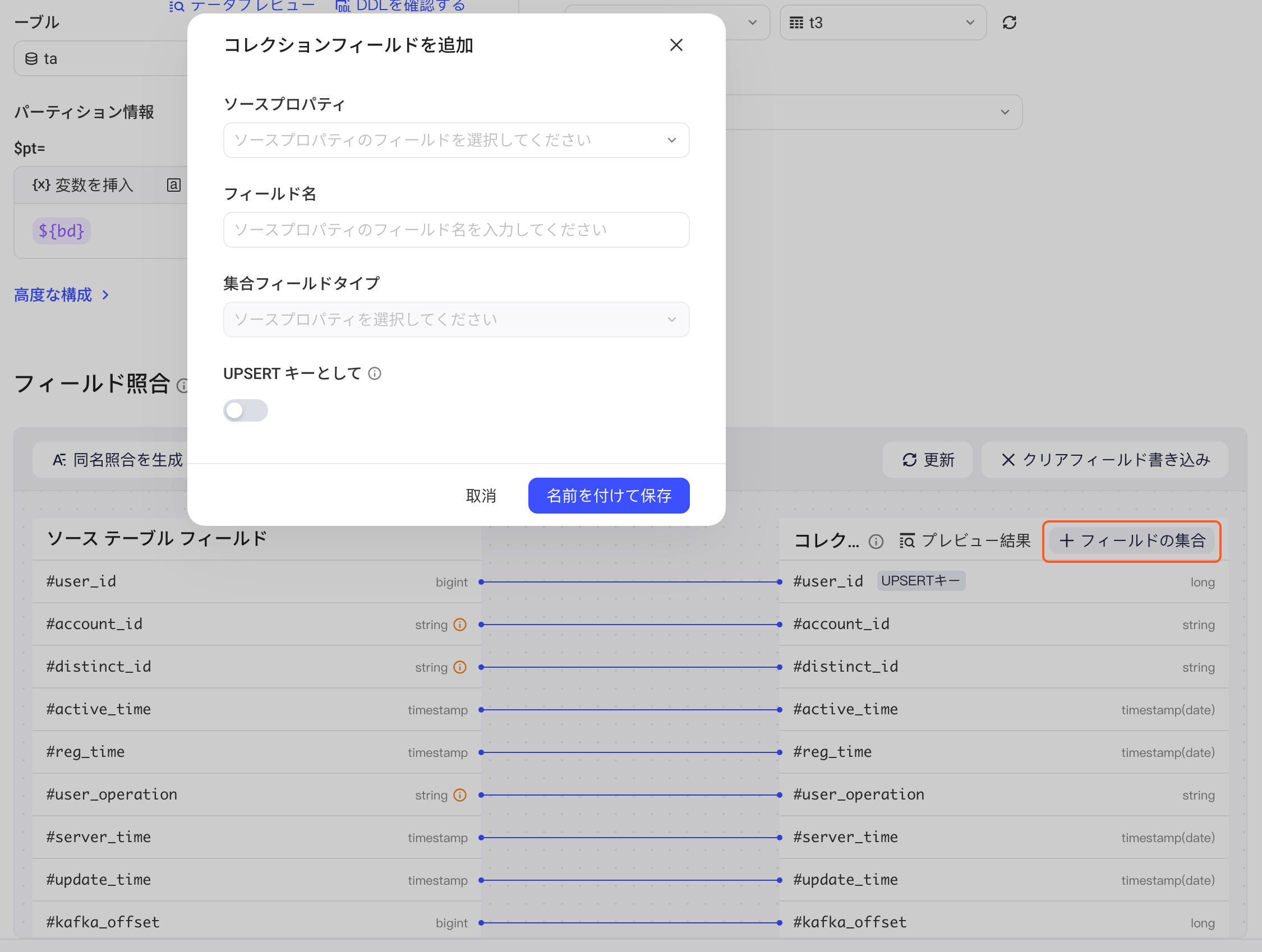Click the データプレビュー link

[242, 6]
